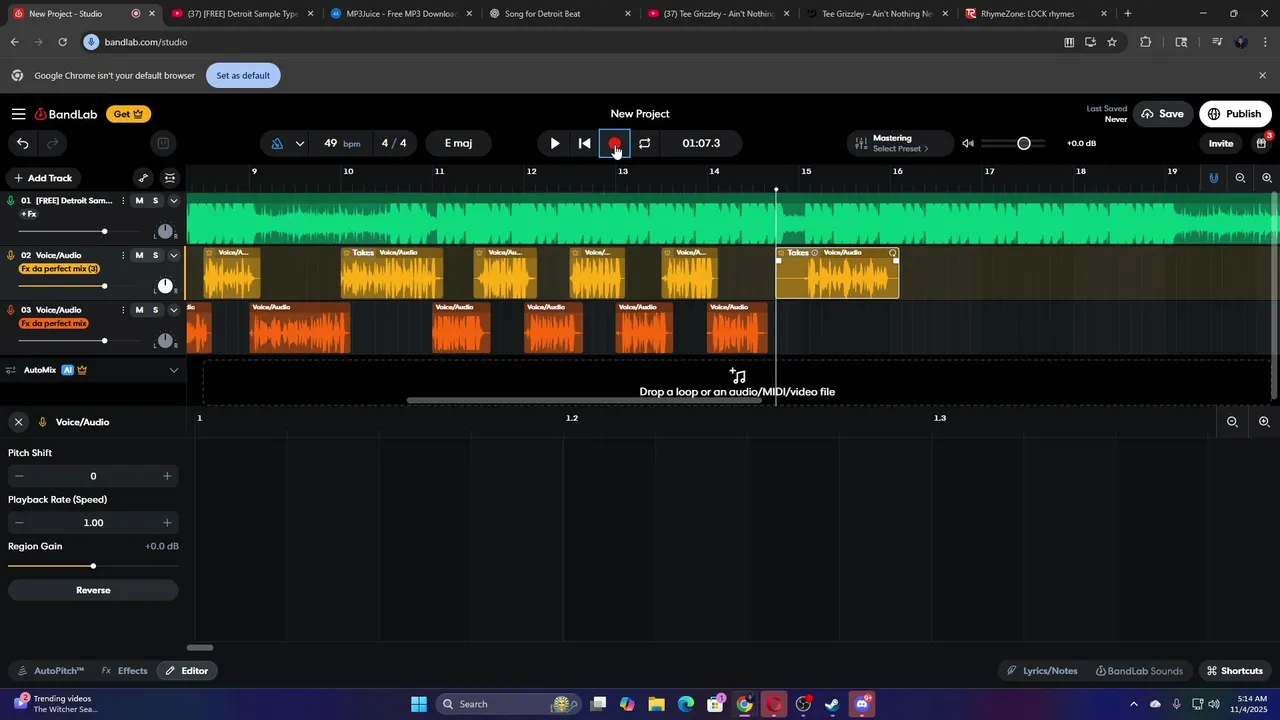Return playhead to start
This screenshot has height=720, width=1280.
tap(585, 143)
